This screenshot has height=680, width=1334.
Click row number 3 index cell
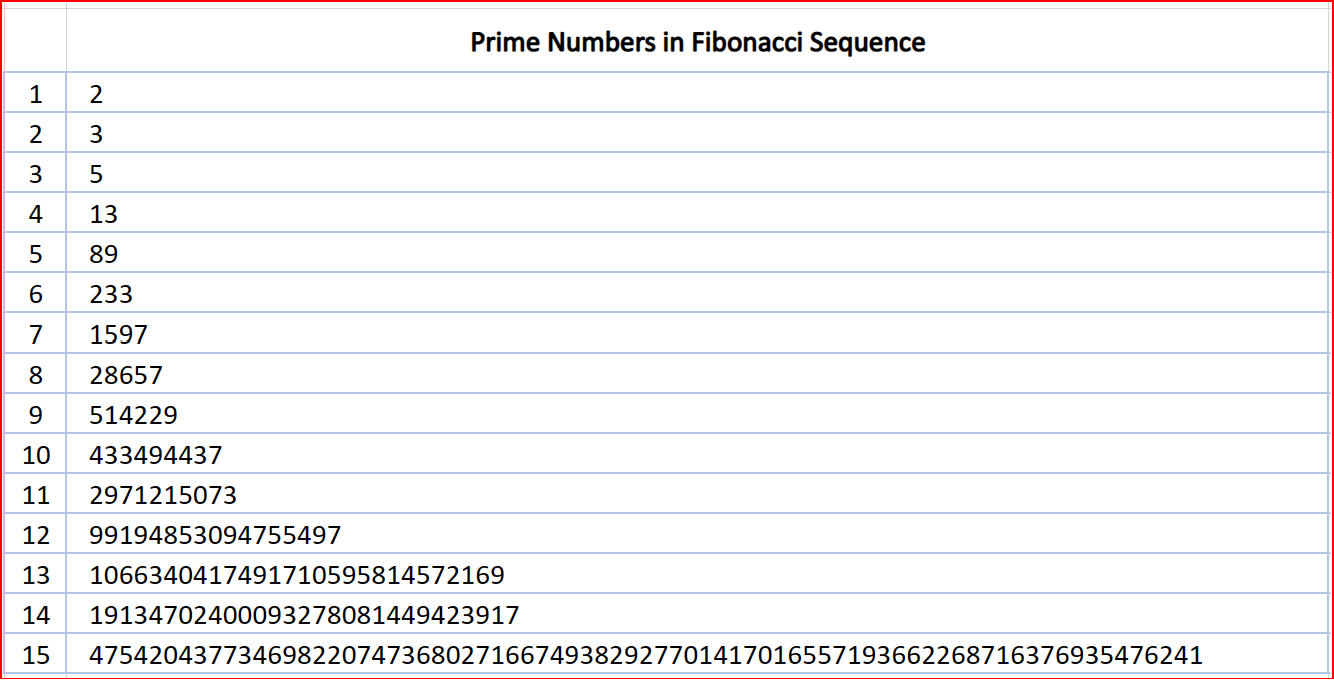[36, 174]
